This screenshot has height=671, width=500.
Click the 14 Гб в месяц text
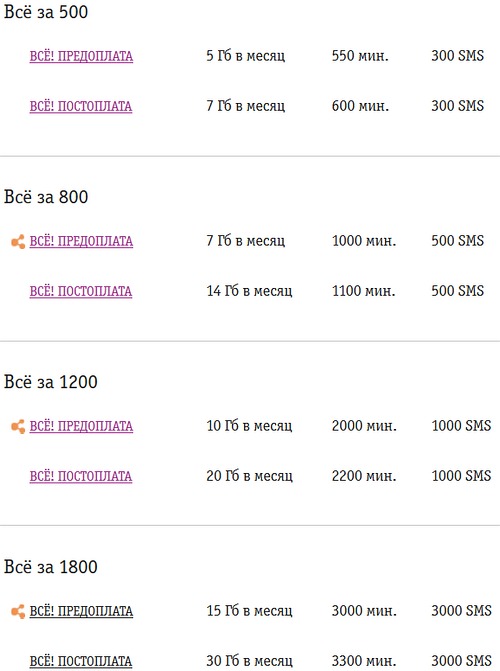point(250,291)
